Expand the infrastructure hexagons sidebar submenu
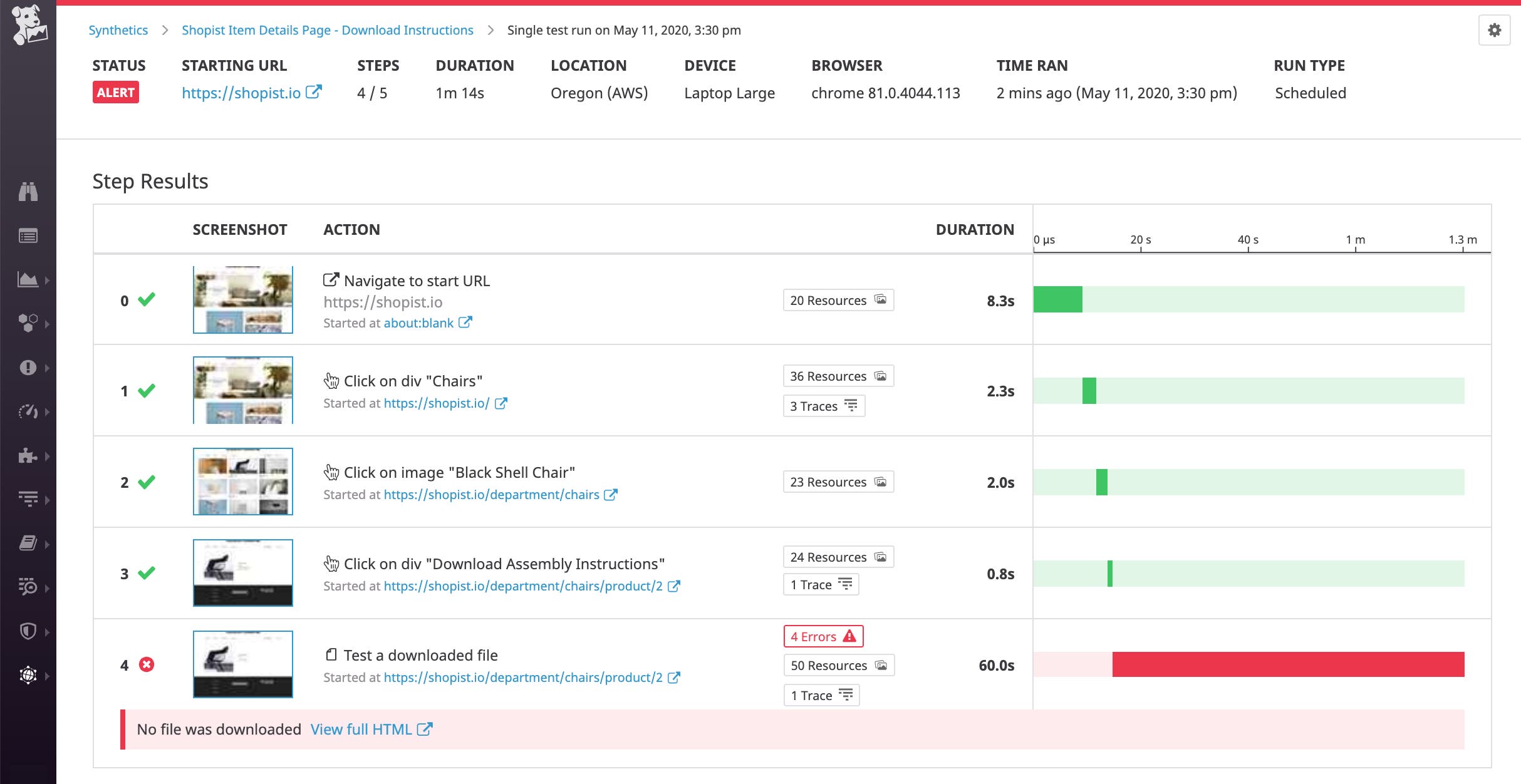The width and height of the screenshot is (1521, 784). point(47,324)
